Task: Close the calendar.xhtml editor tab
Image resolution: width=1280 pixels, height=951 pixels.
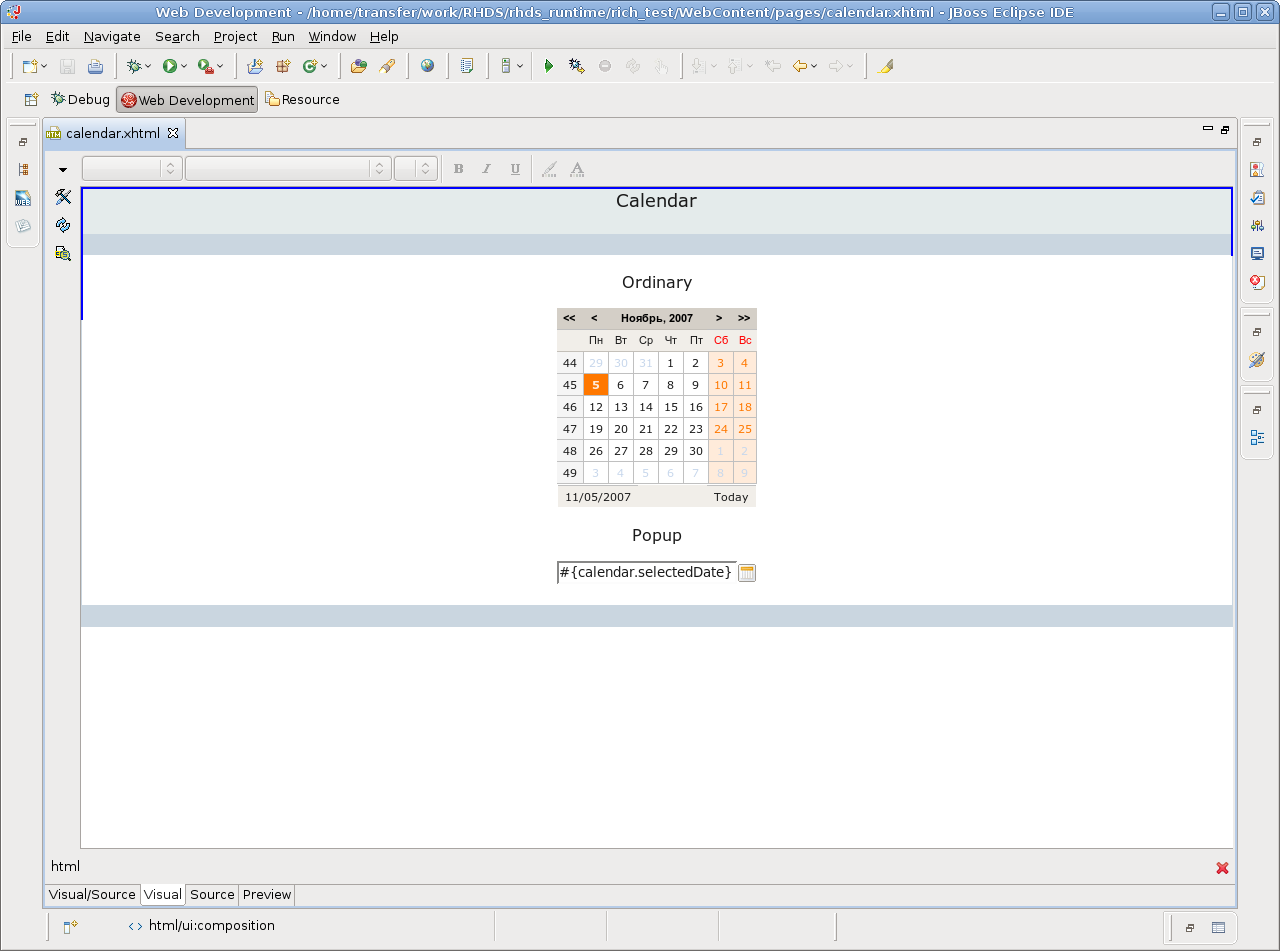Action: coord(172,133)
